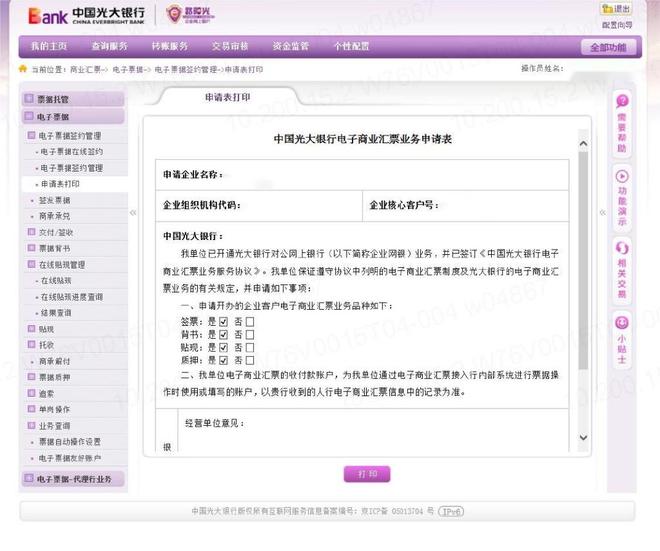Click the 打印 print button
The width and height of the screenshot is (660, 551).
[367, 473]
